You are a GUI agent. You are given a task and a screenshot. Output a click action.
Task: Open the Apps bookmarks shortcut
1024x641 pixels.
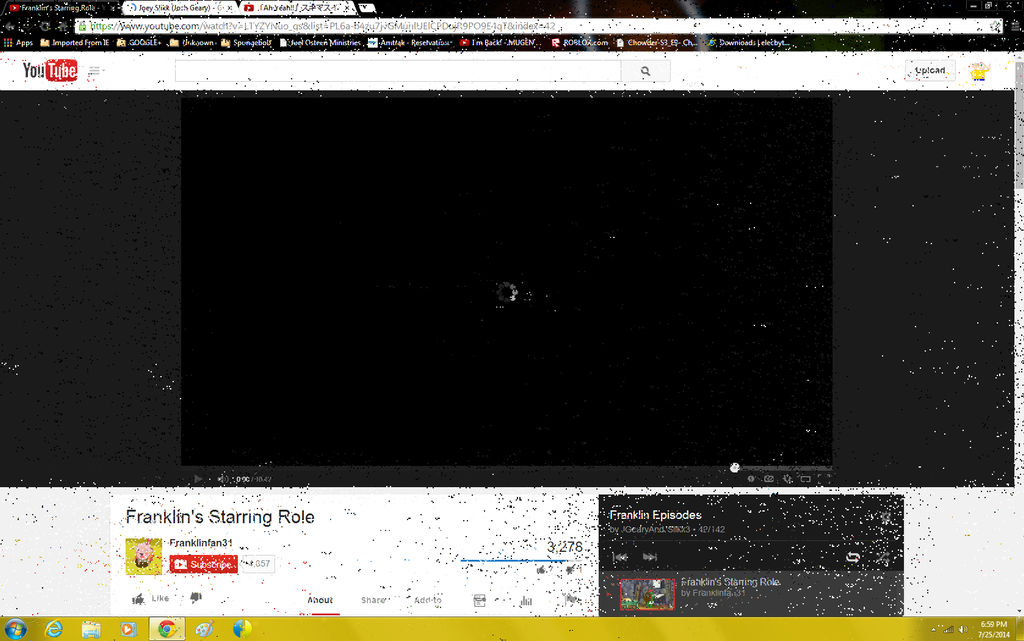pos(18,42)
